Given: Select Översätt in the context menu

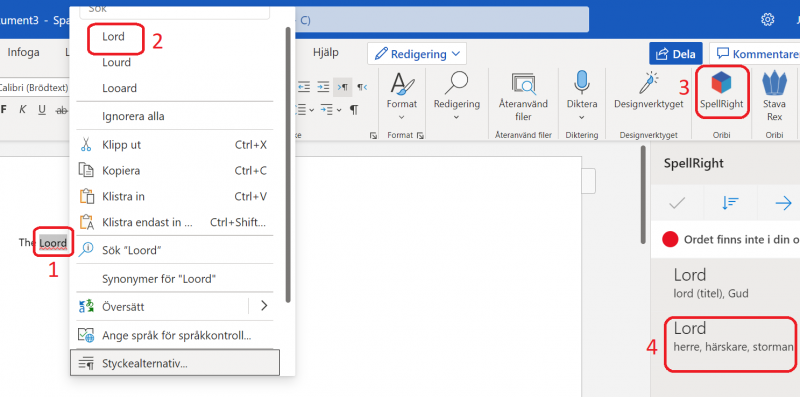Looking at the screenshot, I should tap(162, 307).
